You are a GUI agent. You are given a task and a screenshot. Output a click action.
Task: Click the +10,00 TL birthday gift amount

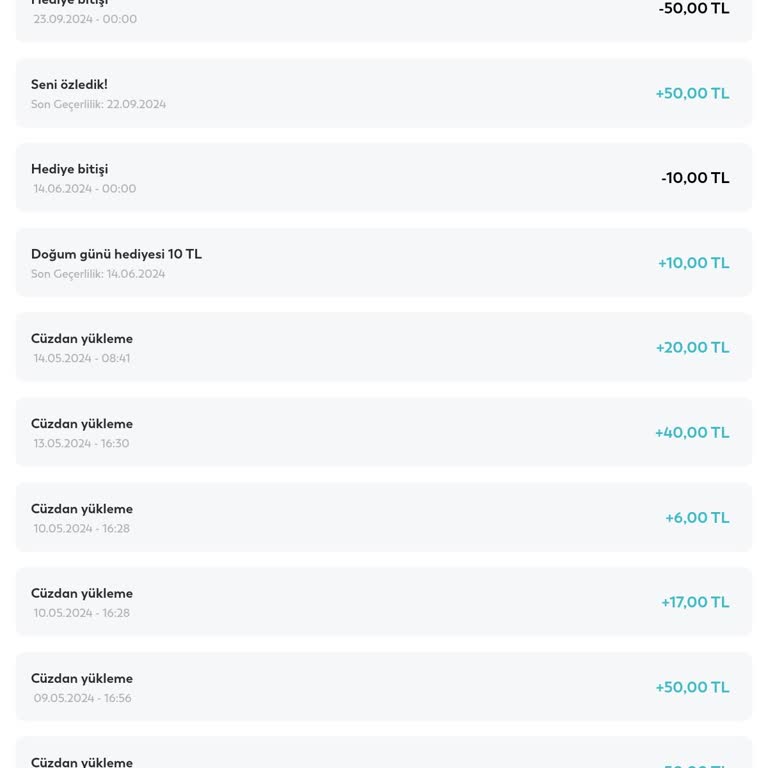693,263
